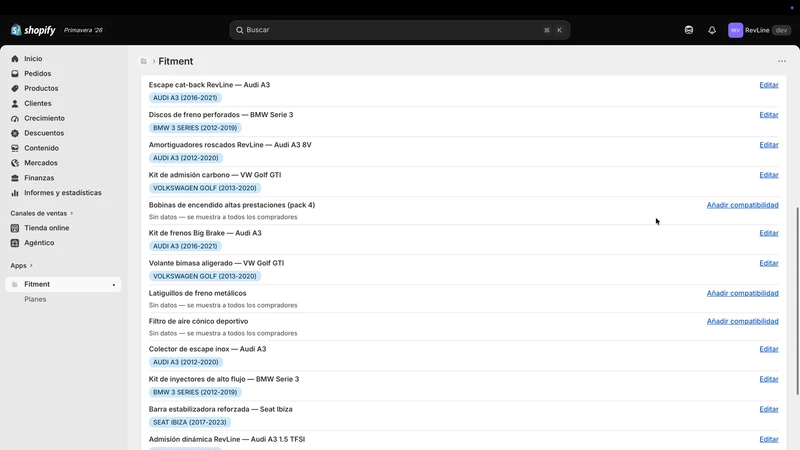Edit Admisión dinámica RevLine row

coord(769,439)
